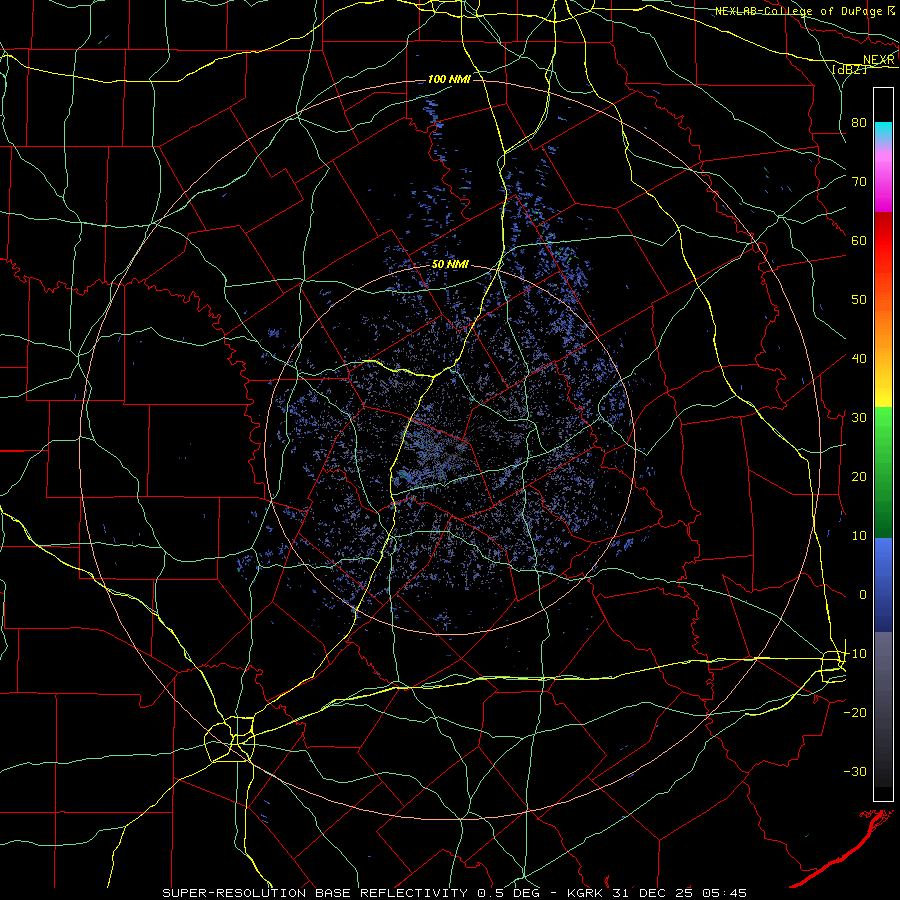Click the cyan segment of the dBZ color bar
Image resolution: width=900 pixels, height=900 pixels.
click(883, 130)
